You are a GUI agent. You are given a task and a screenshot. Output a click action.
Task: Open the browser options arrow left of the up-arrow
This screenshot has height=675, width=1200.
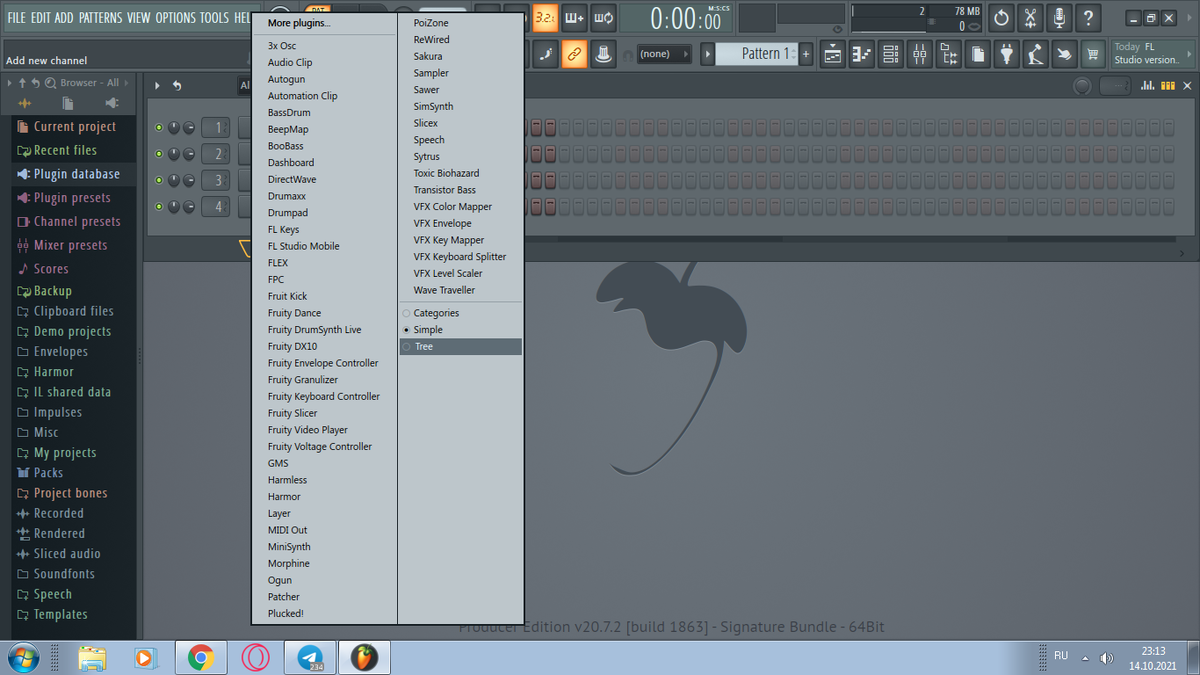10,83
